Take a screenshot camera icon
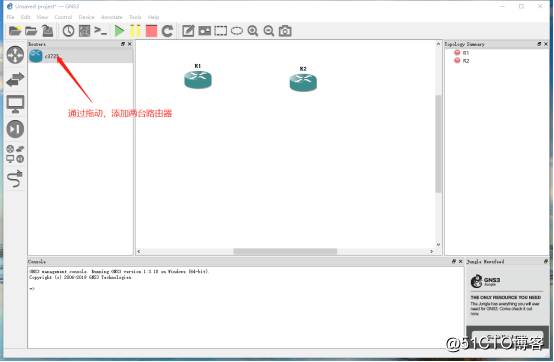Screen dimensions: 554x362 tap(285, 31)
